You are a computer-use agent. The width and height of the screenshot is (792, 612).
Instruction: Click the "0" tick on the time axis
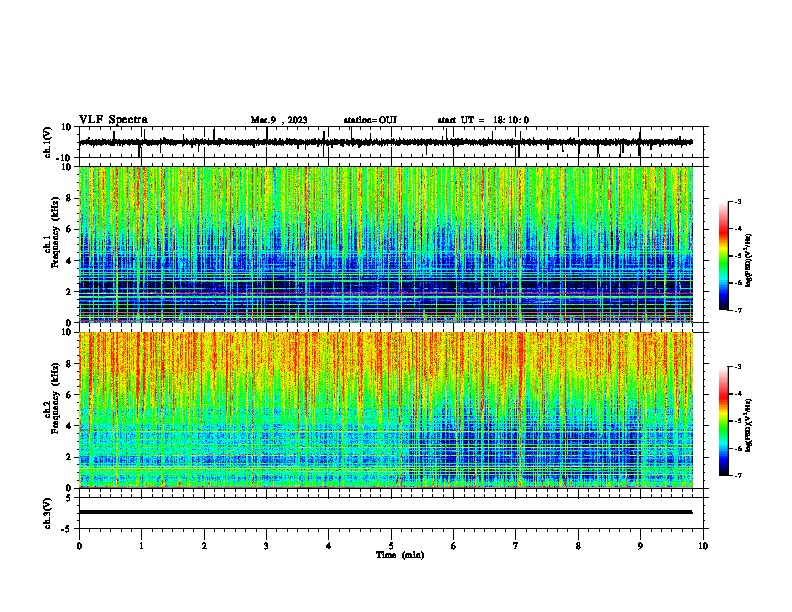coord(79,546)
